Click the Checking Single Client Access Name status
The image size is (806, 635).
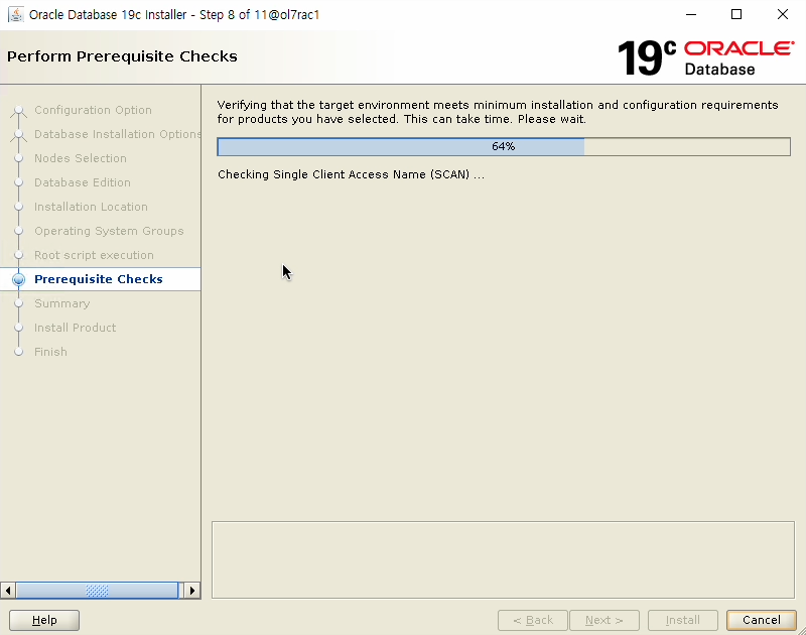(x=351, y=174)
